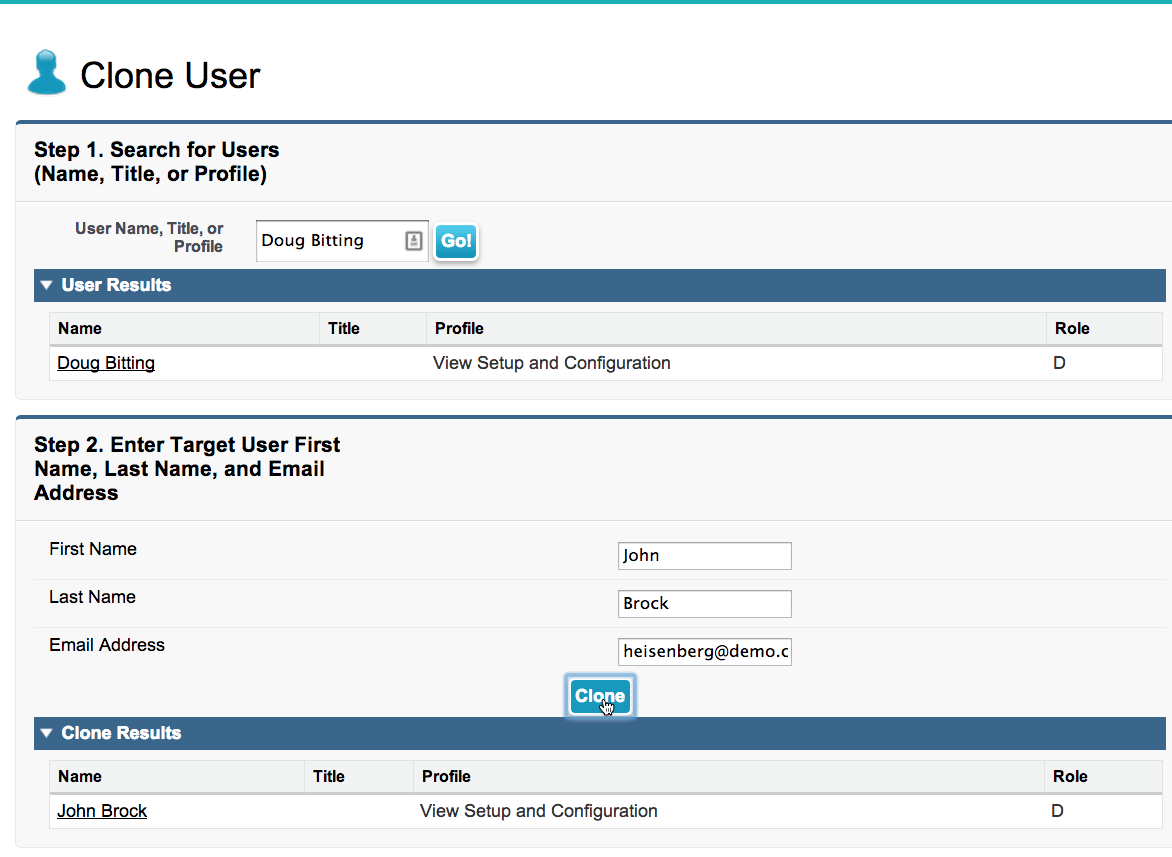
Task: Click the Clone User silhouette icon
Action: [46, 74]
